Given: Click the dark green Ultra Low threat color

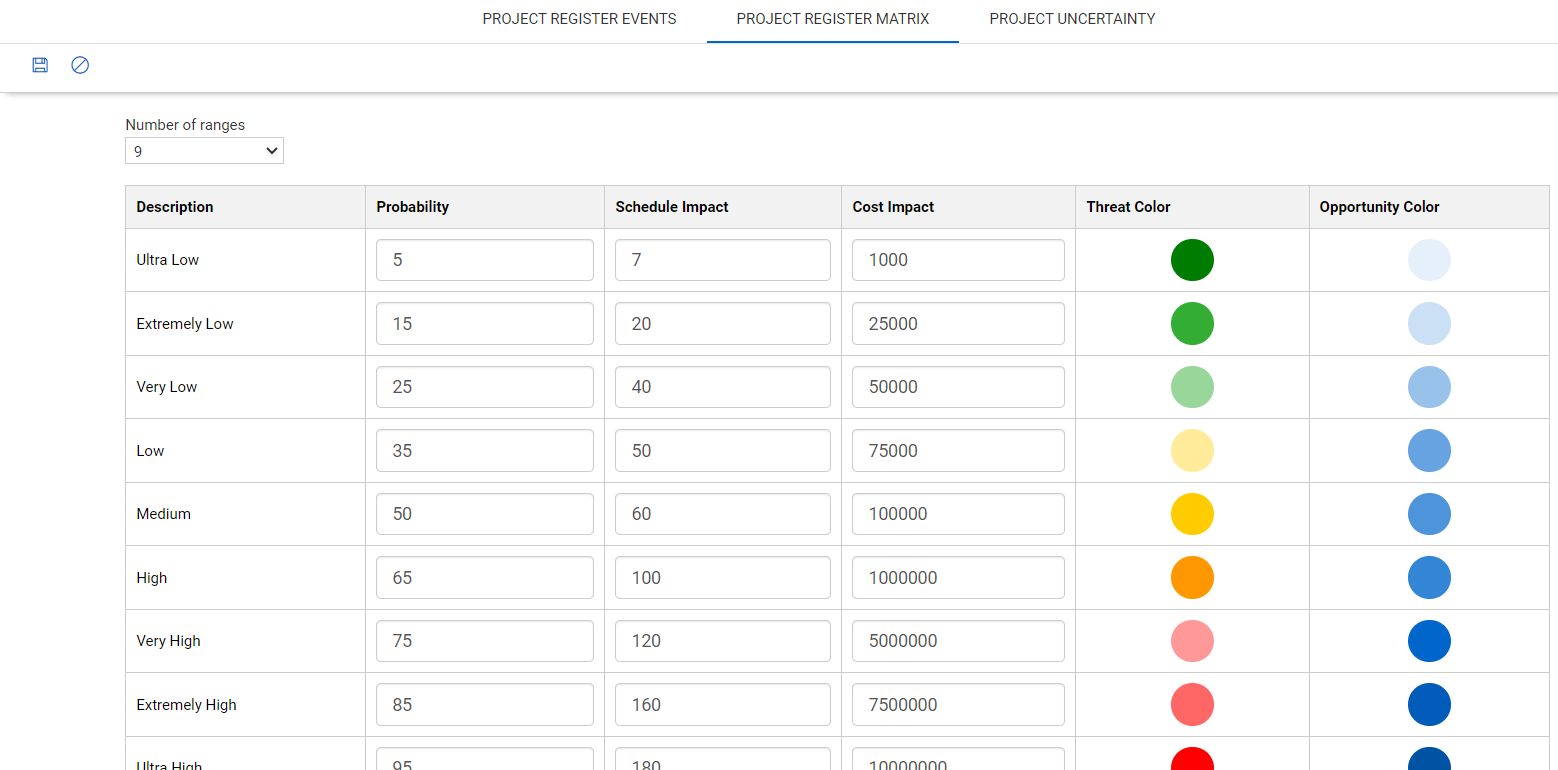Looking at the screenshot, I should 1192,259.
